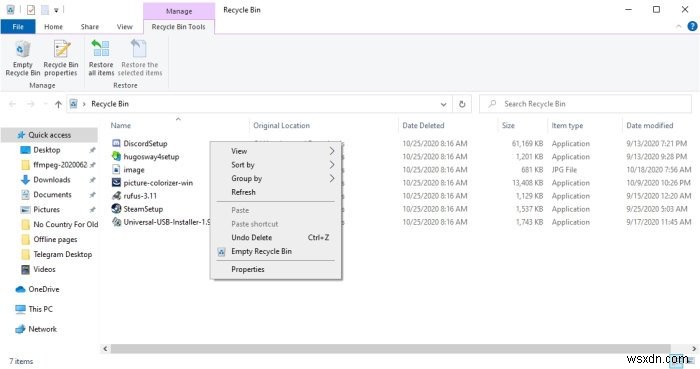Screen dimensions: 700x369
Task: Click the Empty Recycle Bin ribbon icon
Action: pos(22,49)
